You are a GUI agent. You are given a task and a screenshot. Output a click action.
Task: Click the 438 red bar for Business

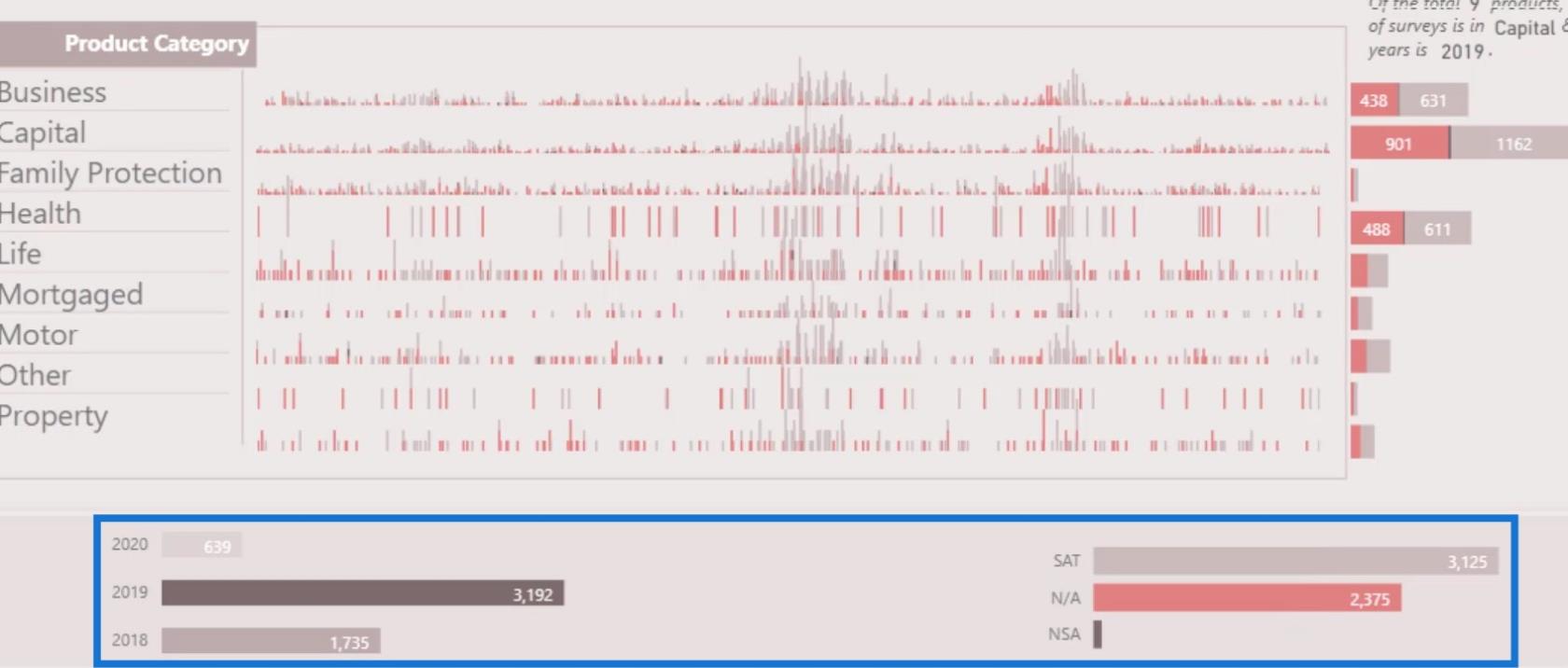click(x=1374, y=100)
